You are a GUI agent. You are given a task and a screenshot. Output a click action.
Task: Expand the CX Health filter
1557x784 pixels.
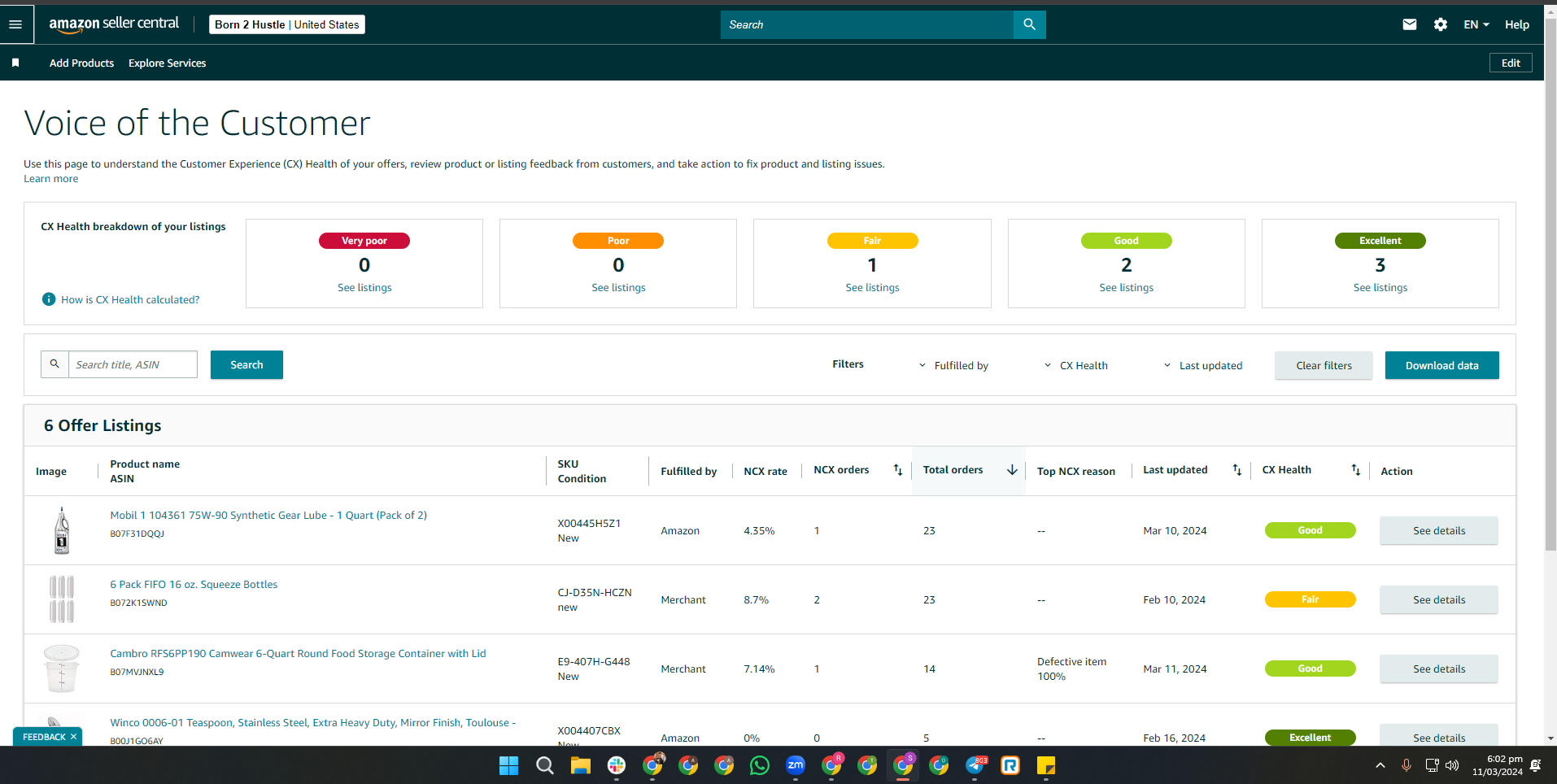click(x=1076, y=365)
